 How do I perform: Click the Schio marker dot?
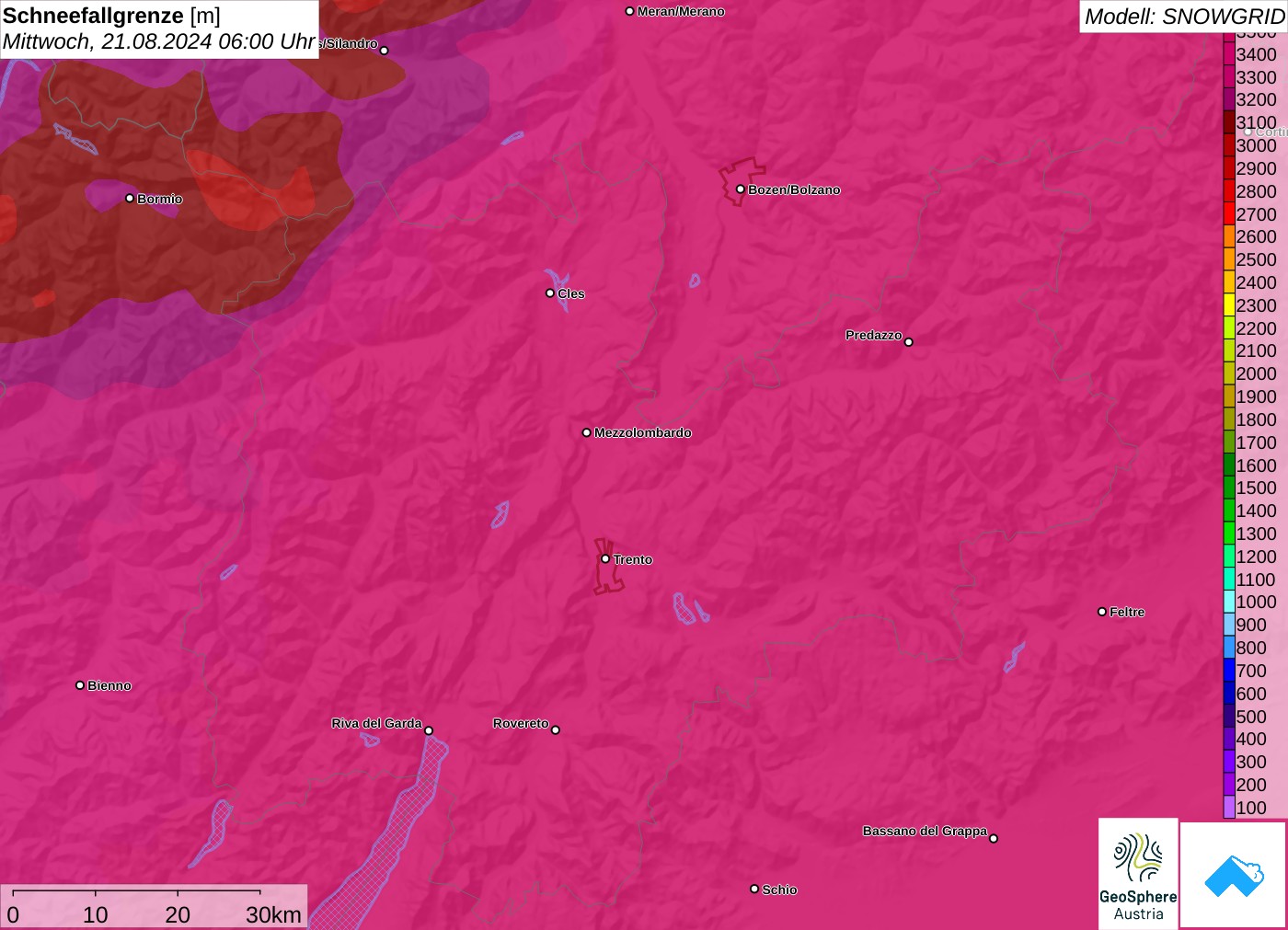754,889
